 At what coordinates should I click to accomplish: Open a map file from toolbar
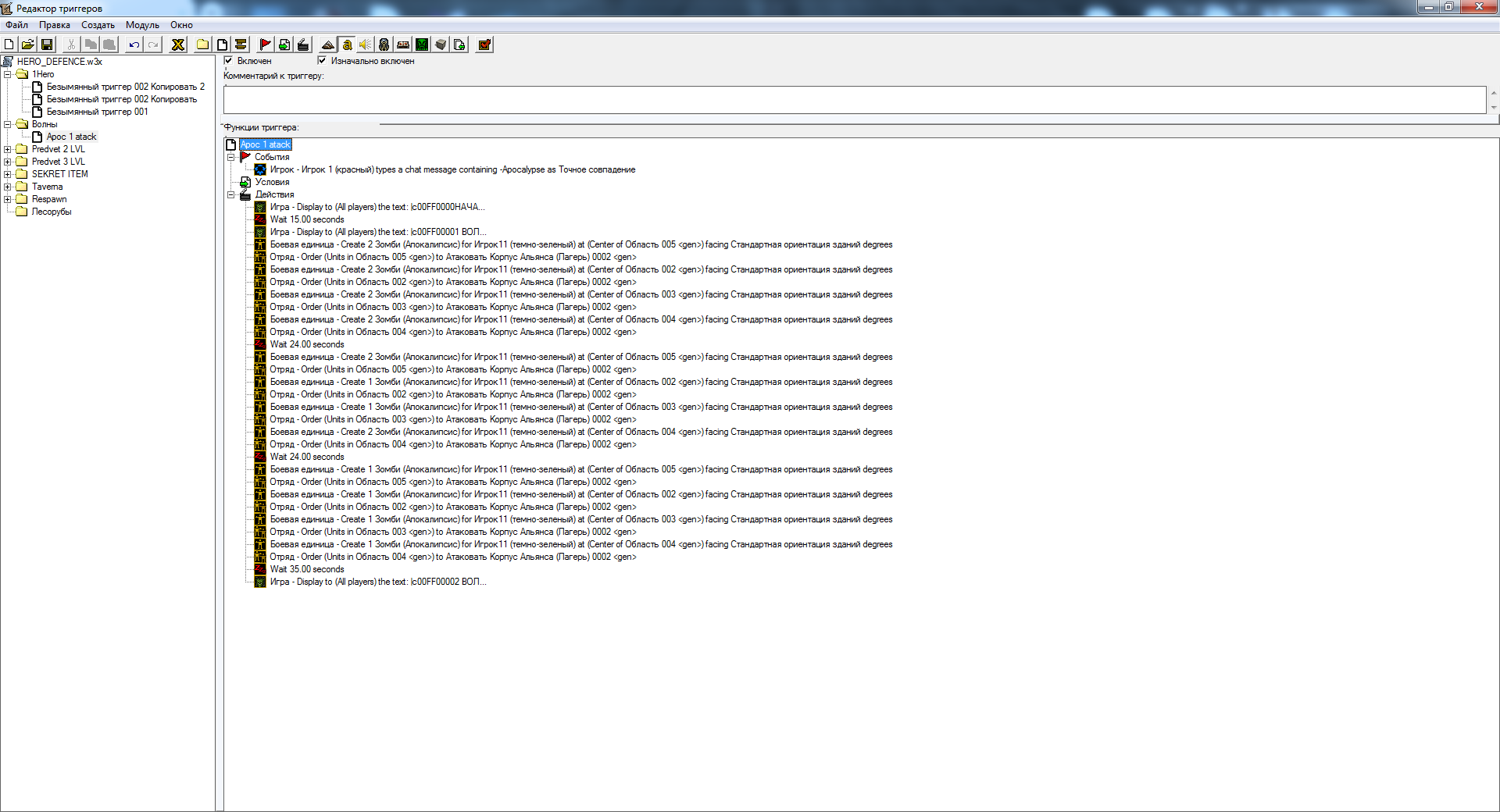click(28, 45)
